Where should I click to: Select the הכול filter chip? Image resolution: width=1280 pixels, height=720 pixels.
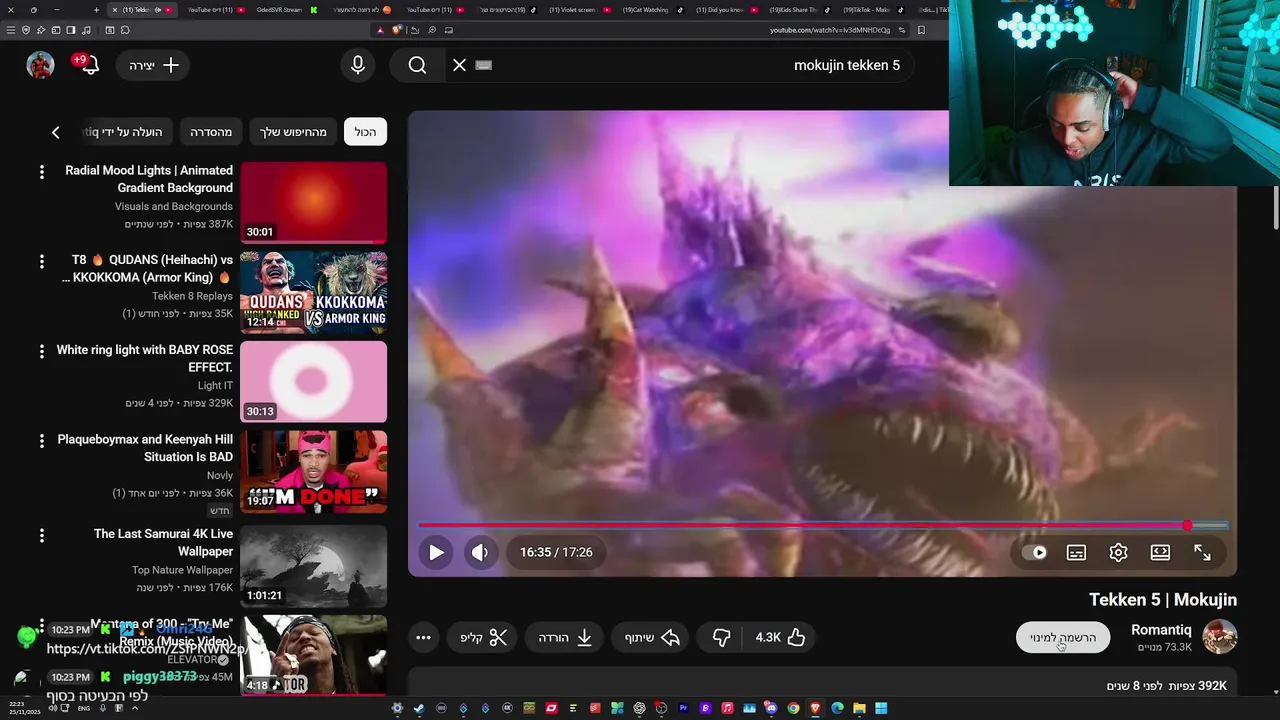coord(365,132)
